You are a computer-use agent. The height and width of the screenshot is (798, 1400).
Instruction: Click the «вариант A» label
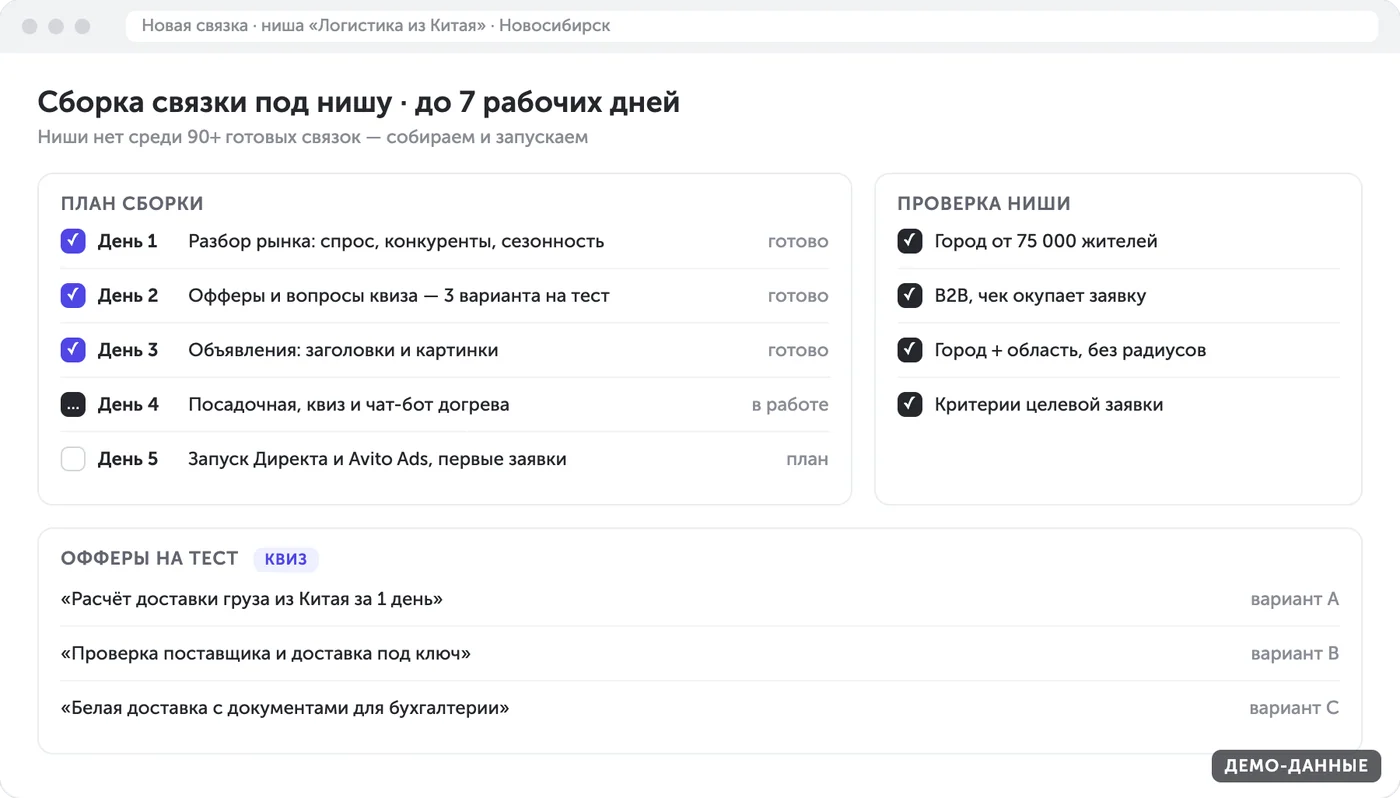(1295, 599)
